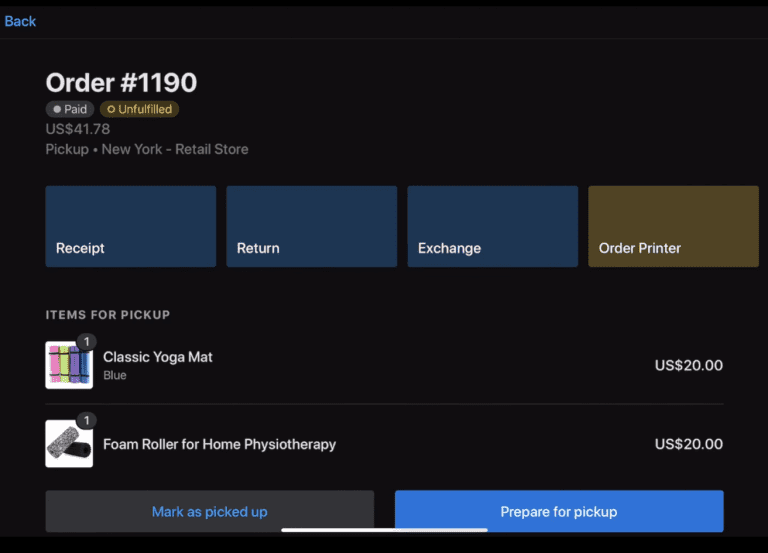The height and width of the screenshot is (553, 768).
Task: Select Foam Roller for Home Physiotherapy item
Action: [219, 444]
